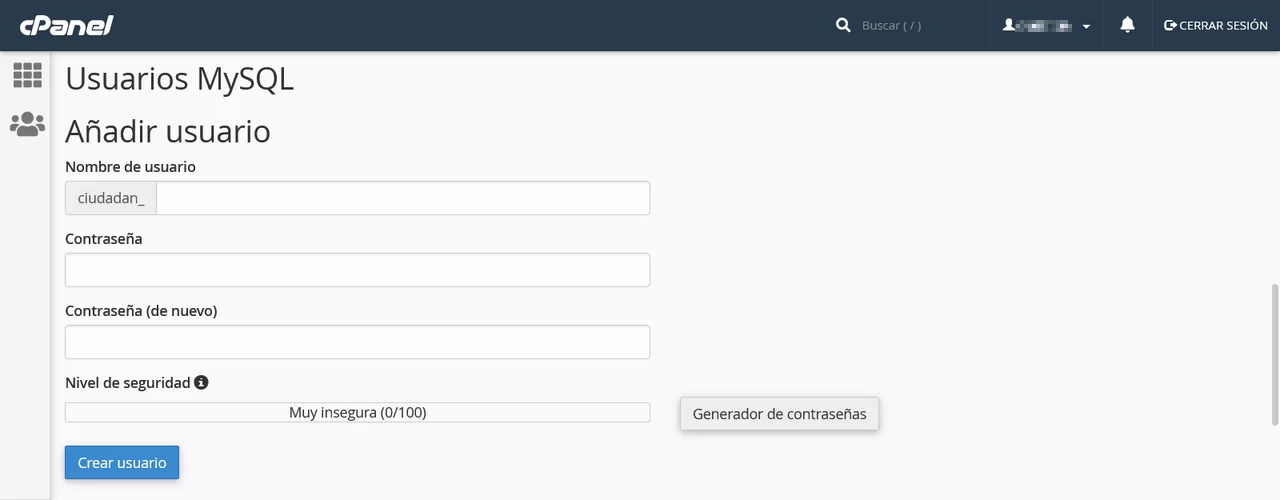
Task: Click the Nivel de seguridad label
Action: tap(127, 382)
